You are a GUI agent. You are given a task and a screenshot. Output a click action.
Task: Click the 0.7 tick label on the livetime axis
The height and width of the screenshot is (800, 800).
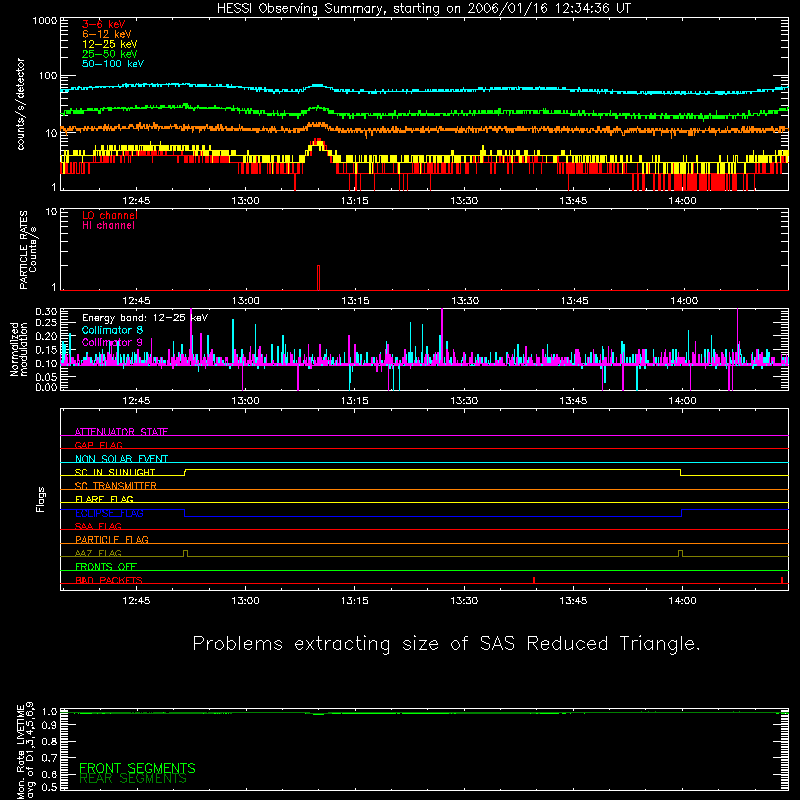tap(49, 758)
